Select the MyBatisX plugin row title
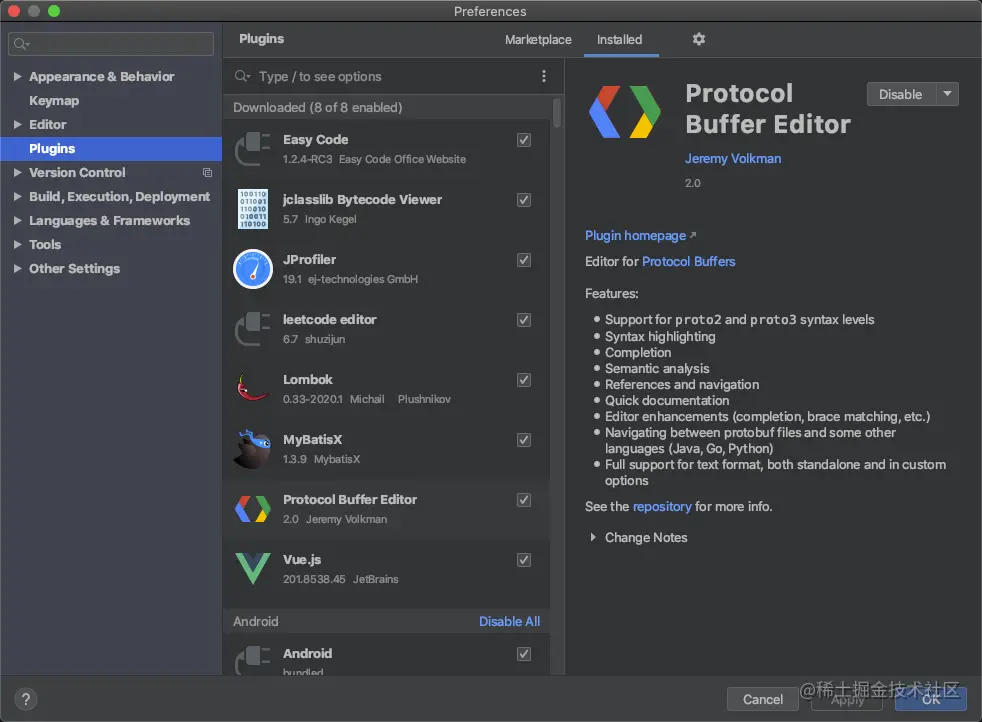The width and height of the screenshot is (982, 722). click(x=313, y=440)
